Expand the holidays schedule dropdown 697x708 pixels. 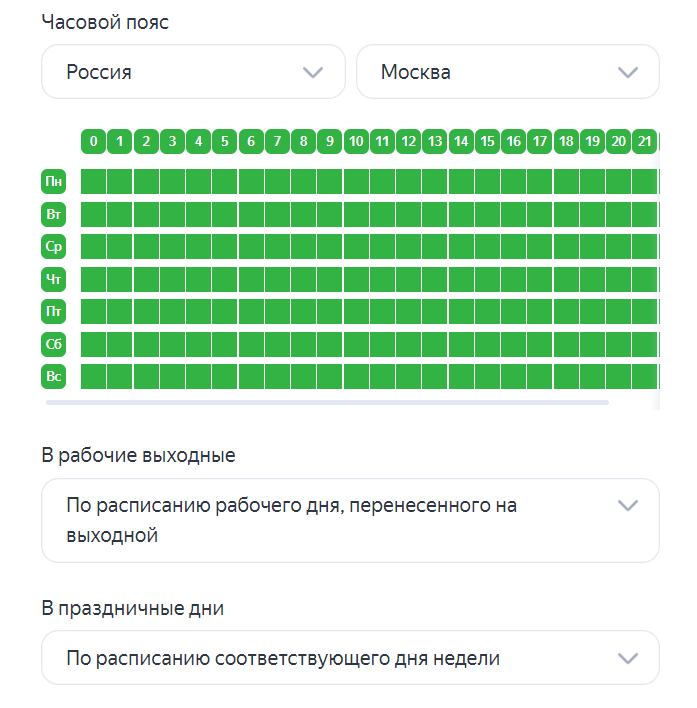click(350, 658)
